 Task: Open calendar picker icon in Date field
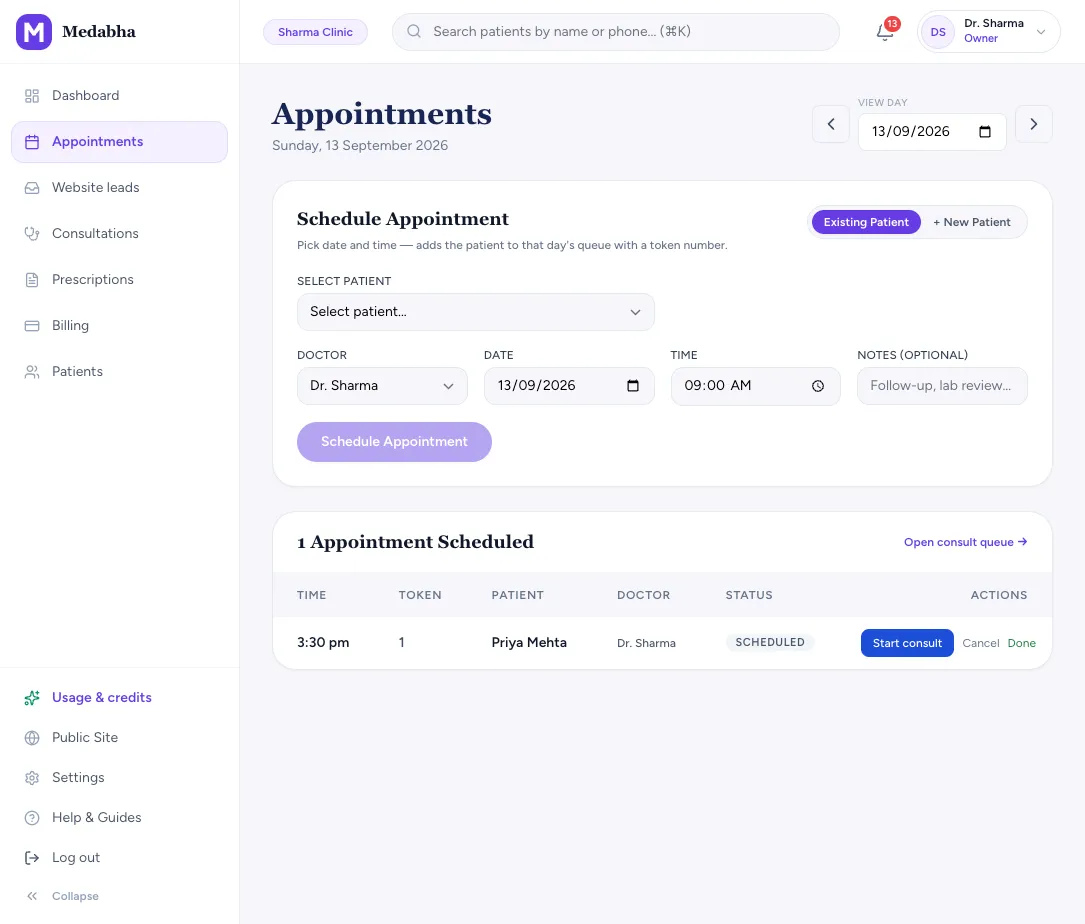pyautogui.click(x=632, y=386)
